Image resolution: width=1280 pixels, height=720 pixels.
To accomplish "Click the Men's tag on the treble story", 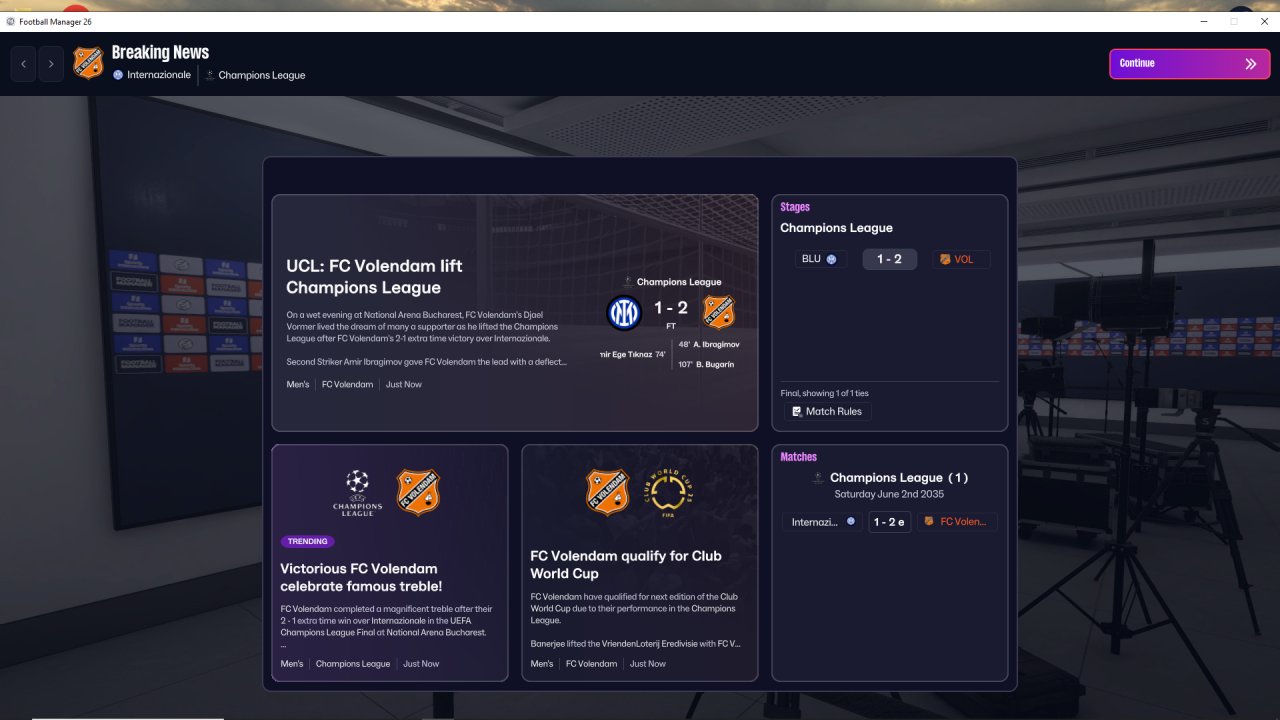I will pyautogui.click(x=292, y=664).
